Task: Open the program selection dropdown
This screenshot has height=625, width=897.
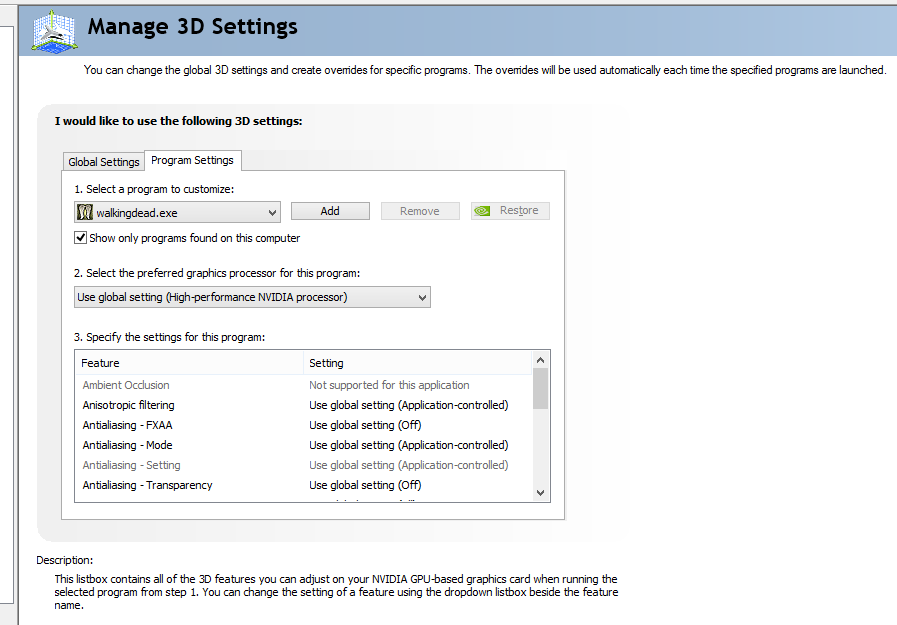Action: tap(177, 212)
